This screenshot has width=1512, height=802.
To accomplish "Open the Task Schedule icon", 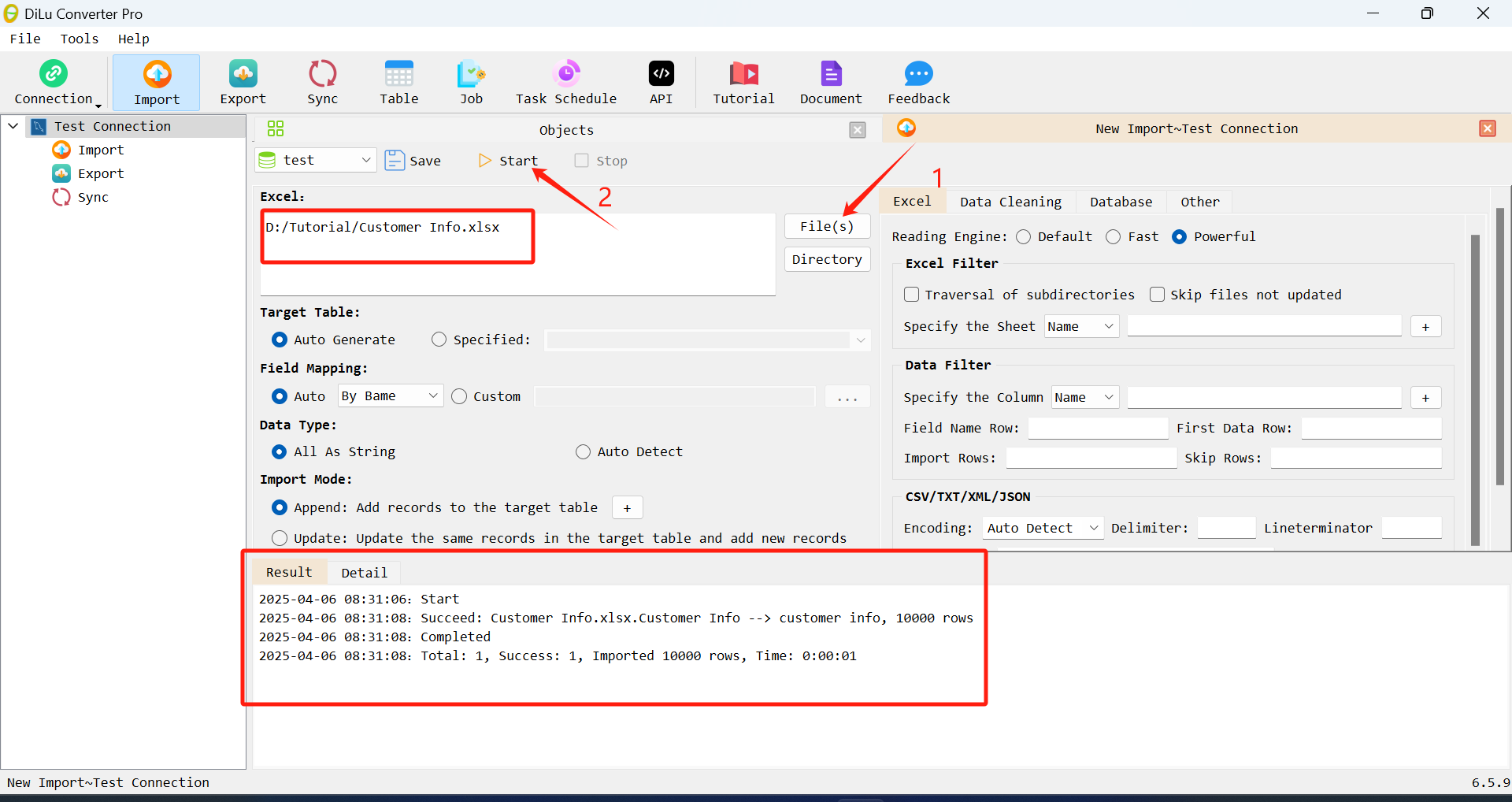I will pyautogui.click(x=566, y=73).
